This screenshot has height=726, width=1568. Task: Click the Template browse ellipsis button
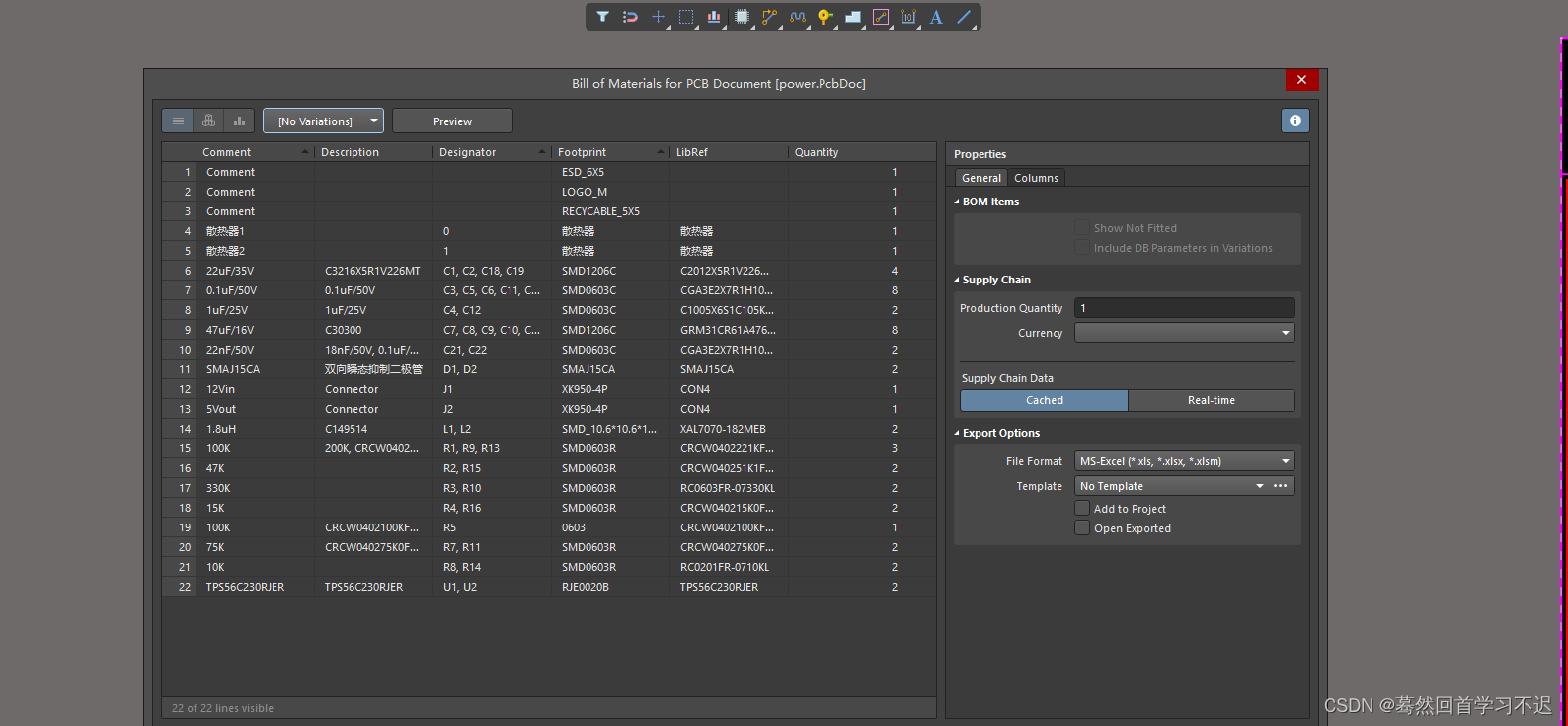click(x=1281, y=486)
